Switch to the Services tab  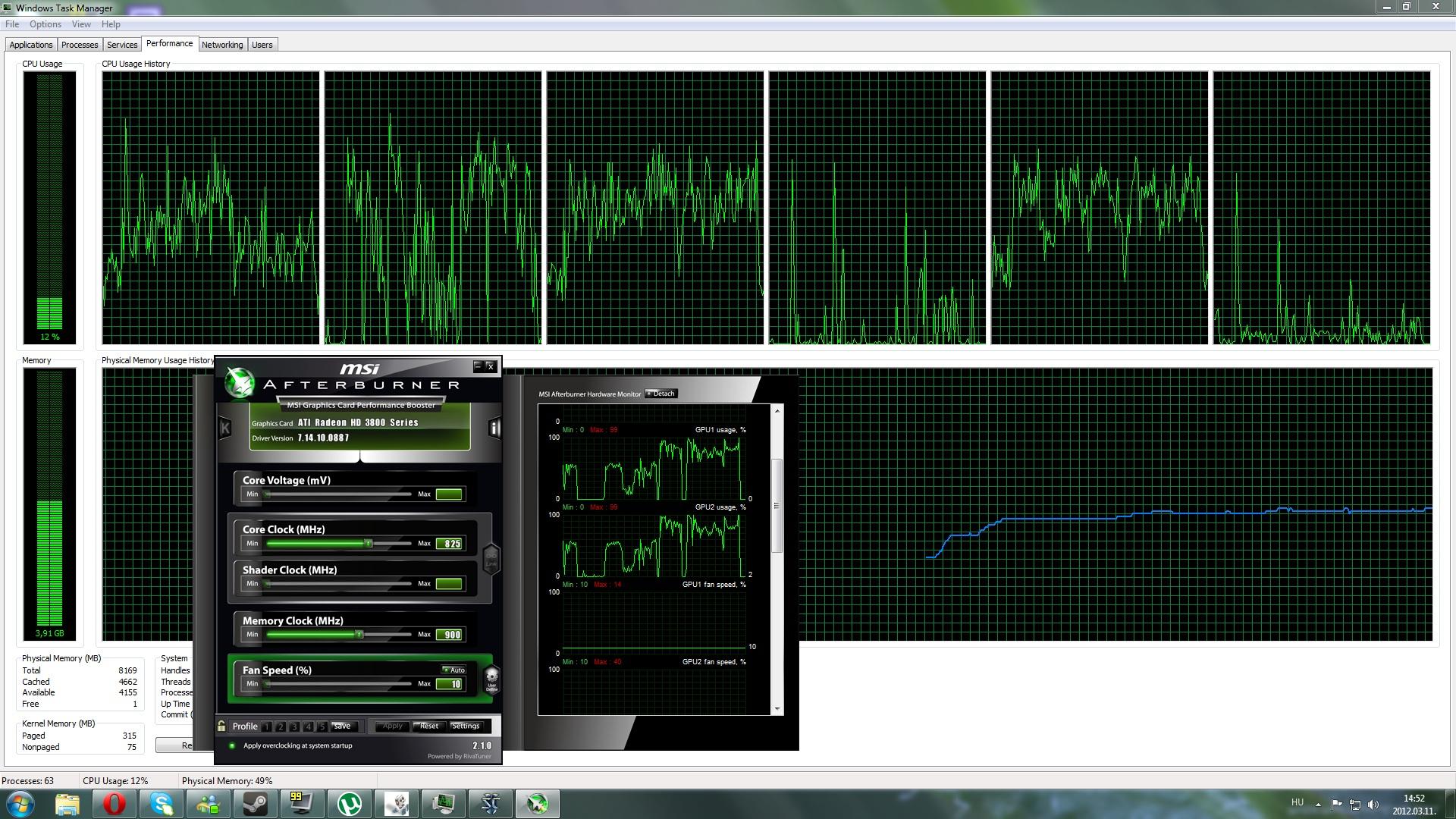coord(122,45)
